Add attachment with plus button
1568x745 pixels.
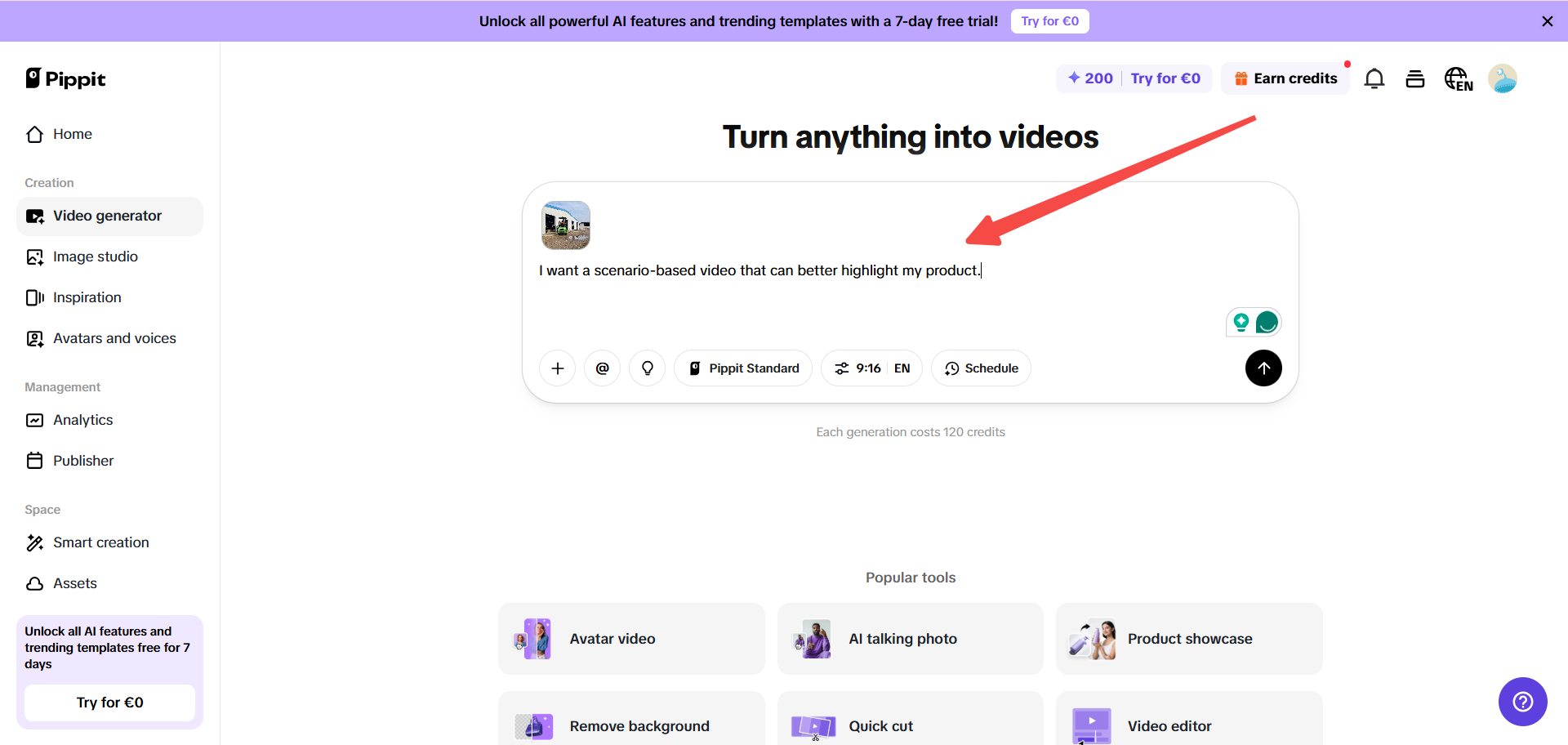tap(558, 368)
